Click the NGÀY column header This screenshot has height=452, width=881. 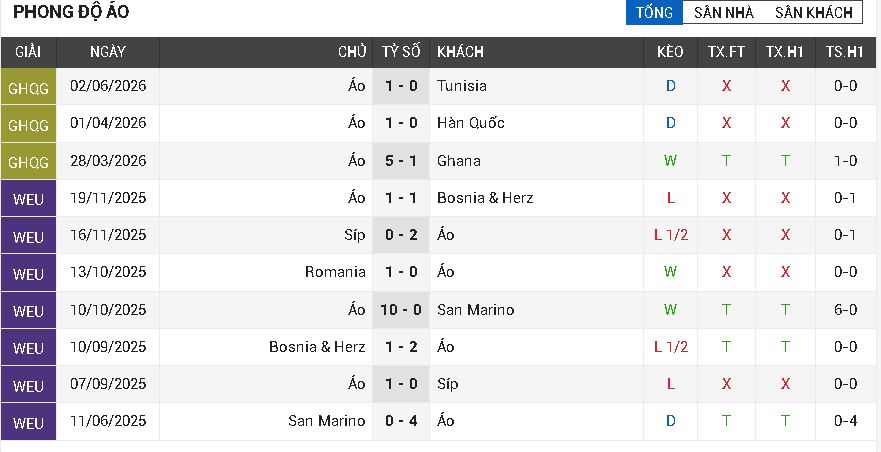click(107, 52)
